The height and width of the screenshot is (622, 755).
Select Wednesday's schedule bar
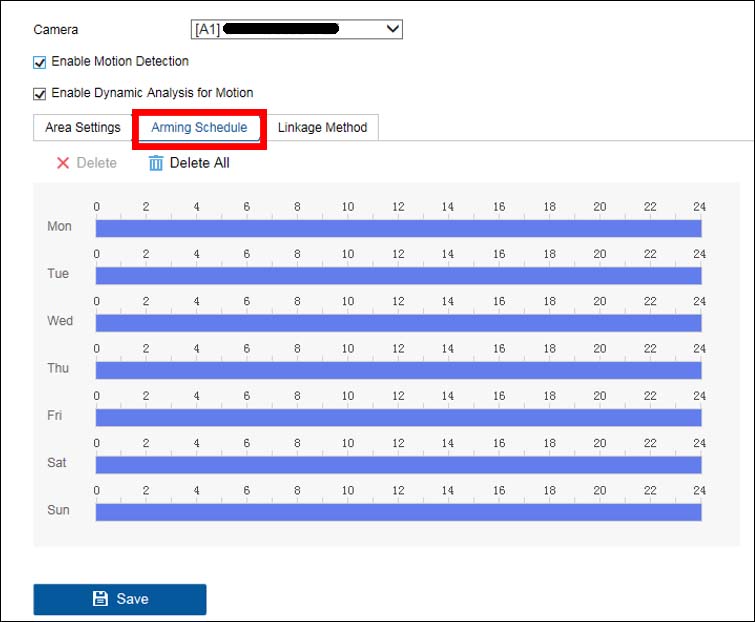click(398, 323)
